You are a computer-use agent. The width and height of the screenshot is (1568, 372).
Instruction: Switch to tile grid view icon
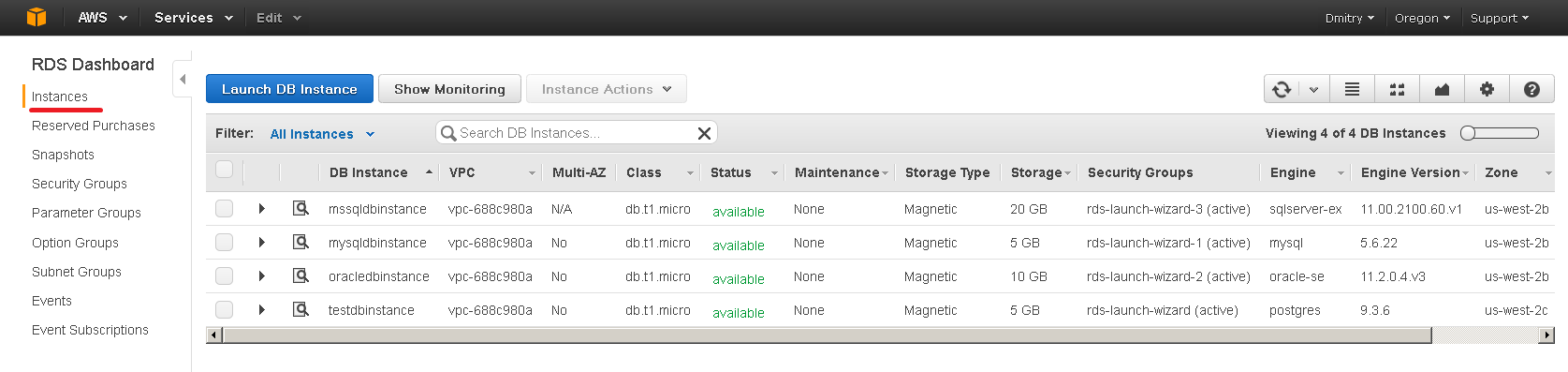coord(1397,89)
